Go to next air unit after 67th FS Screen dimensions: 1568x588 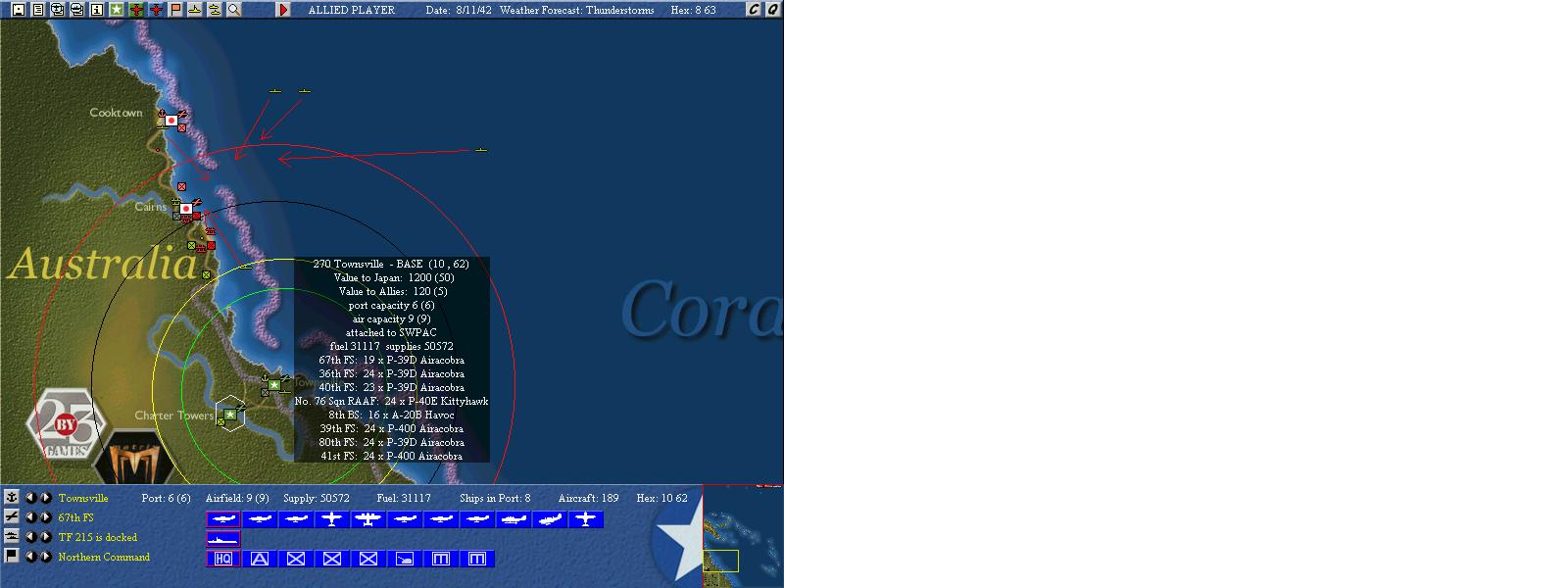(x=45, y=517)
